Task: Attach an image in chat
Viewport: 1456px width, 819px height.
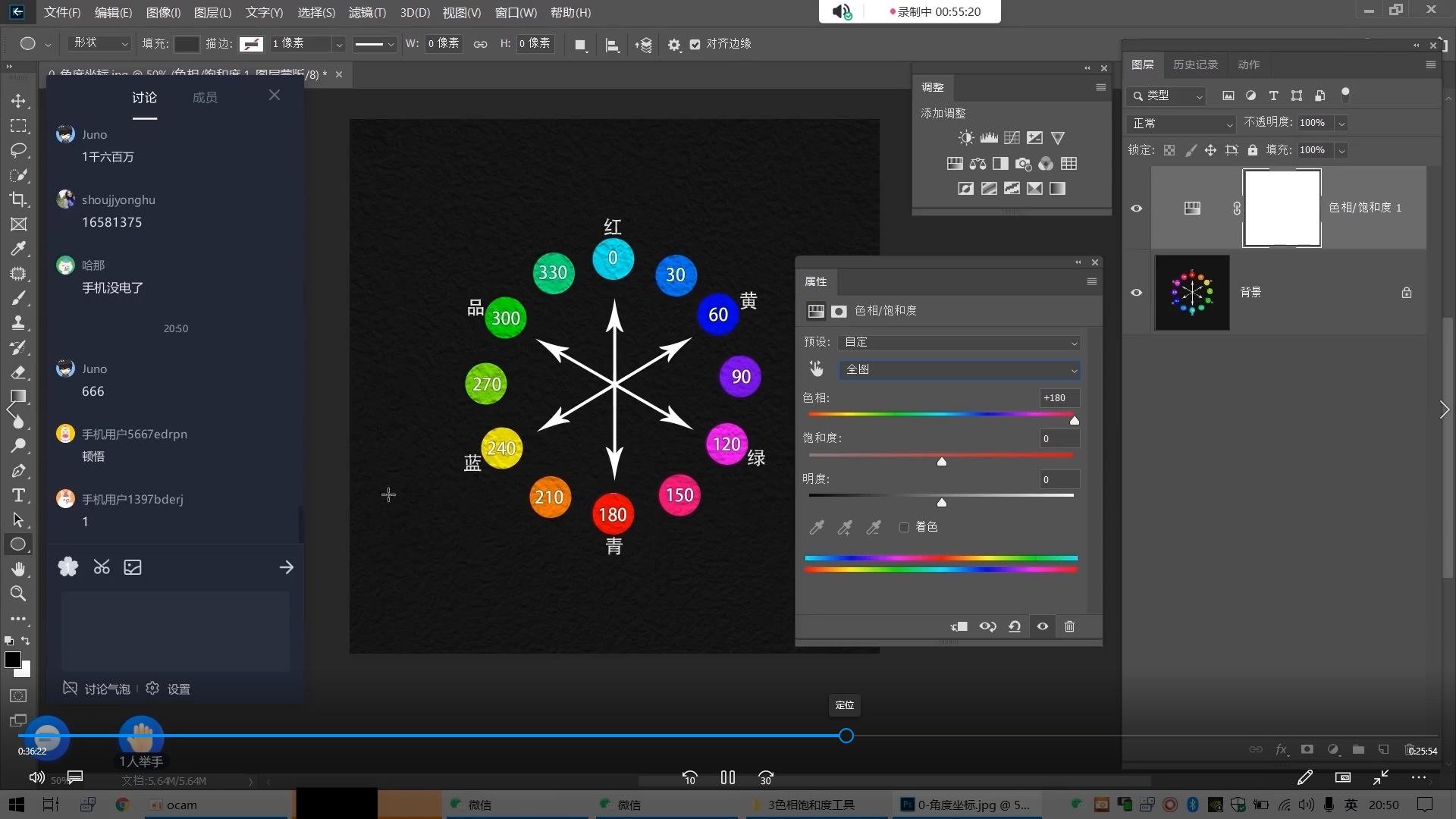Action: click(x=133, y=567)
